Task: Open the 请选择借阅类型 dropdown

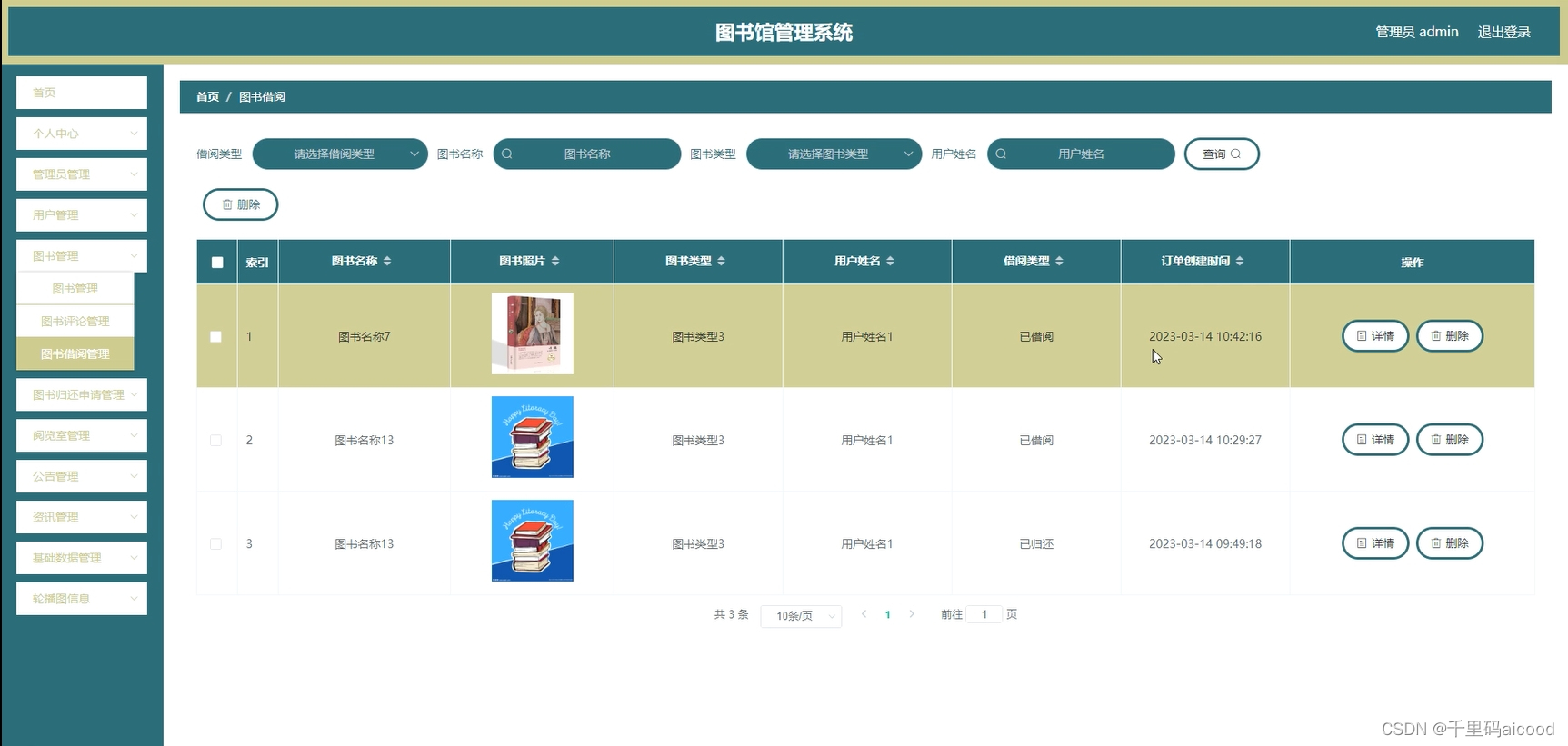Action: pyautogui.click(x=340, y=154)
